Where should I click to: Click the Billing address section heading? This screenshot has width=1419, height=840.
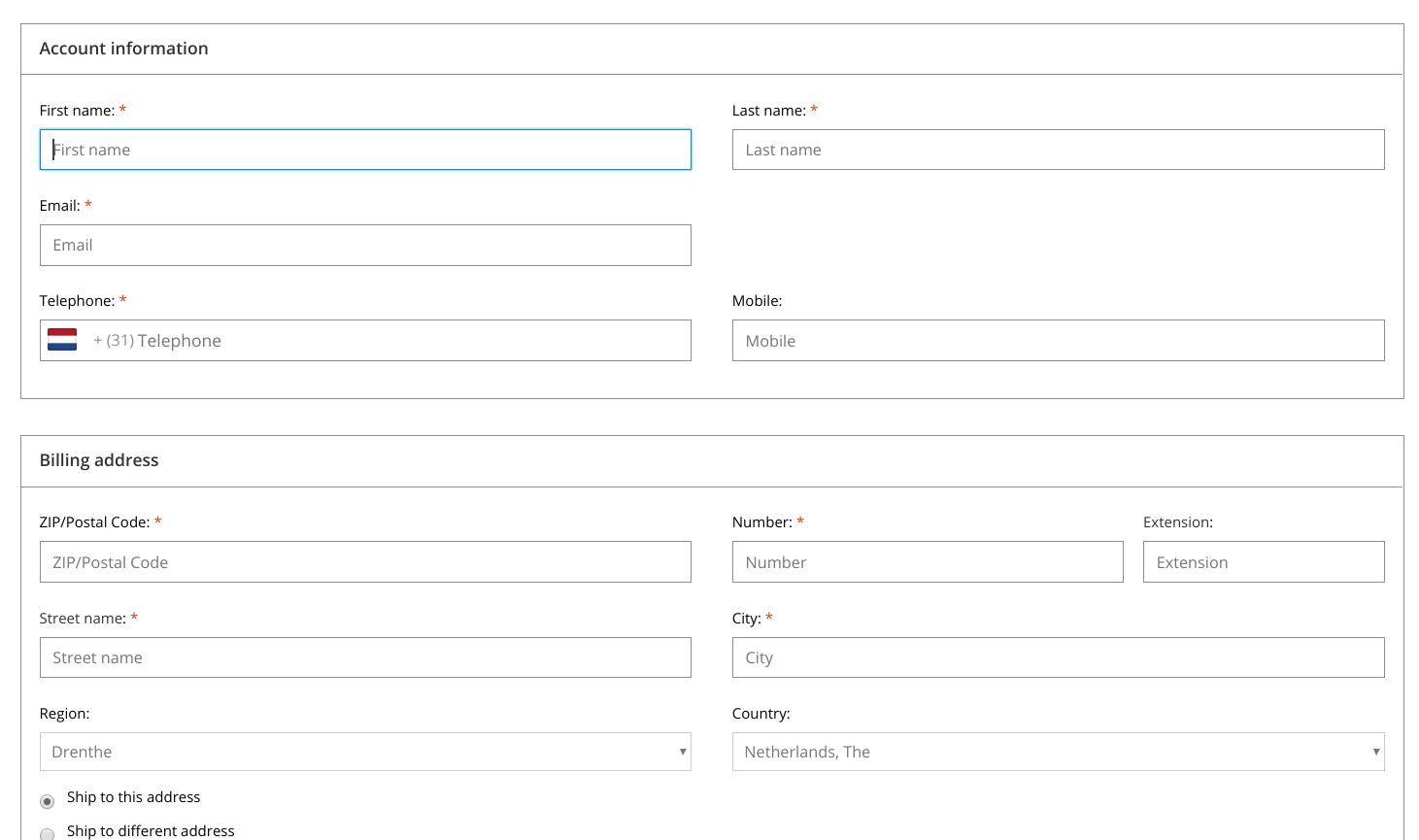point(99,460)
